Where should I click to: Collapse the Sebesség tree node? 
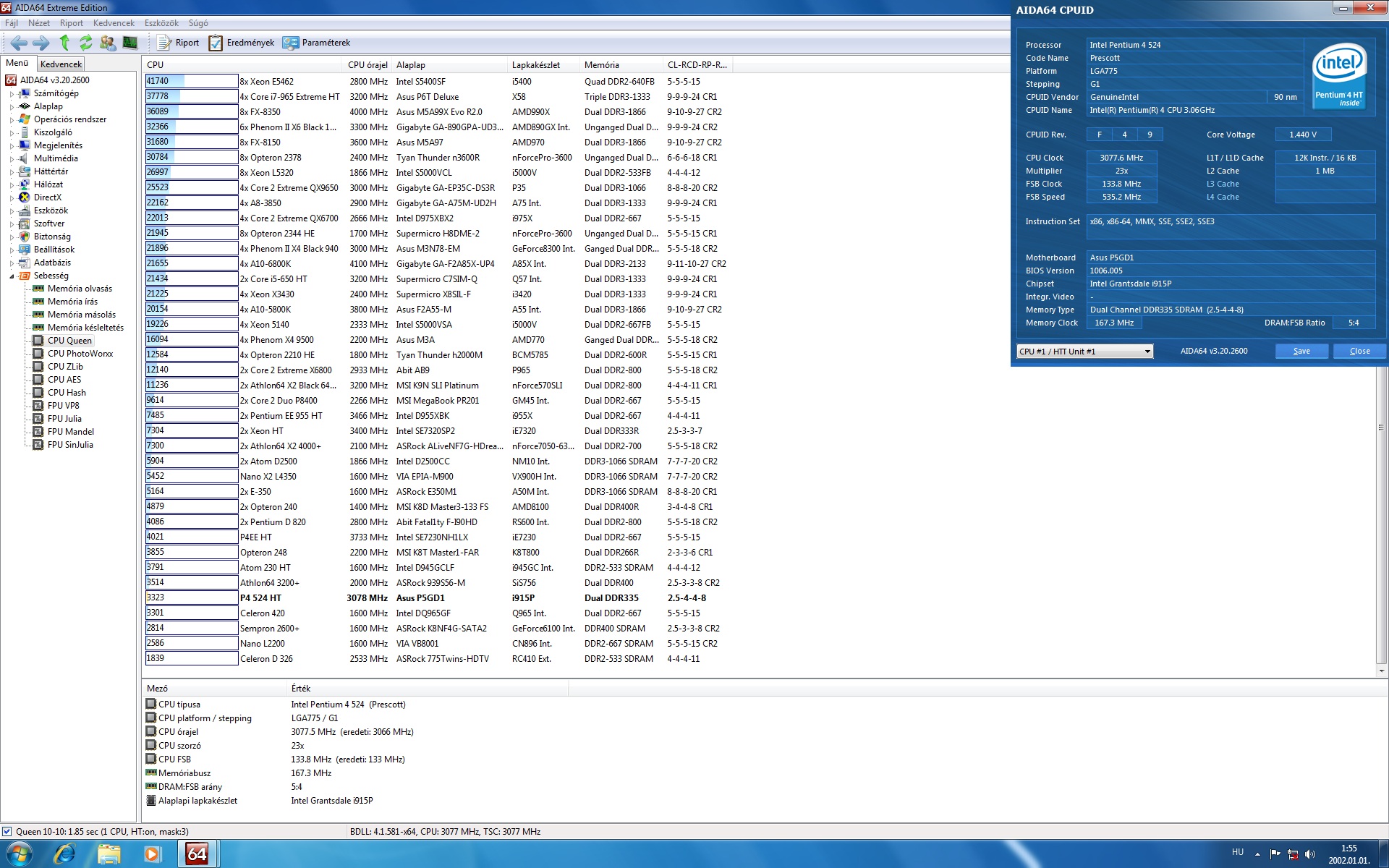(x=12, y=276)
